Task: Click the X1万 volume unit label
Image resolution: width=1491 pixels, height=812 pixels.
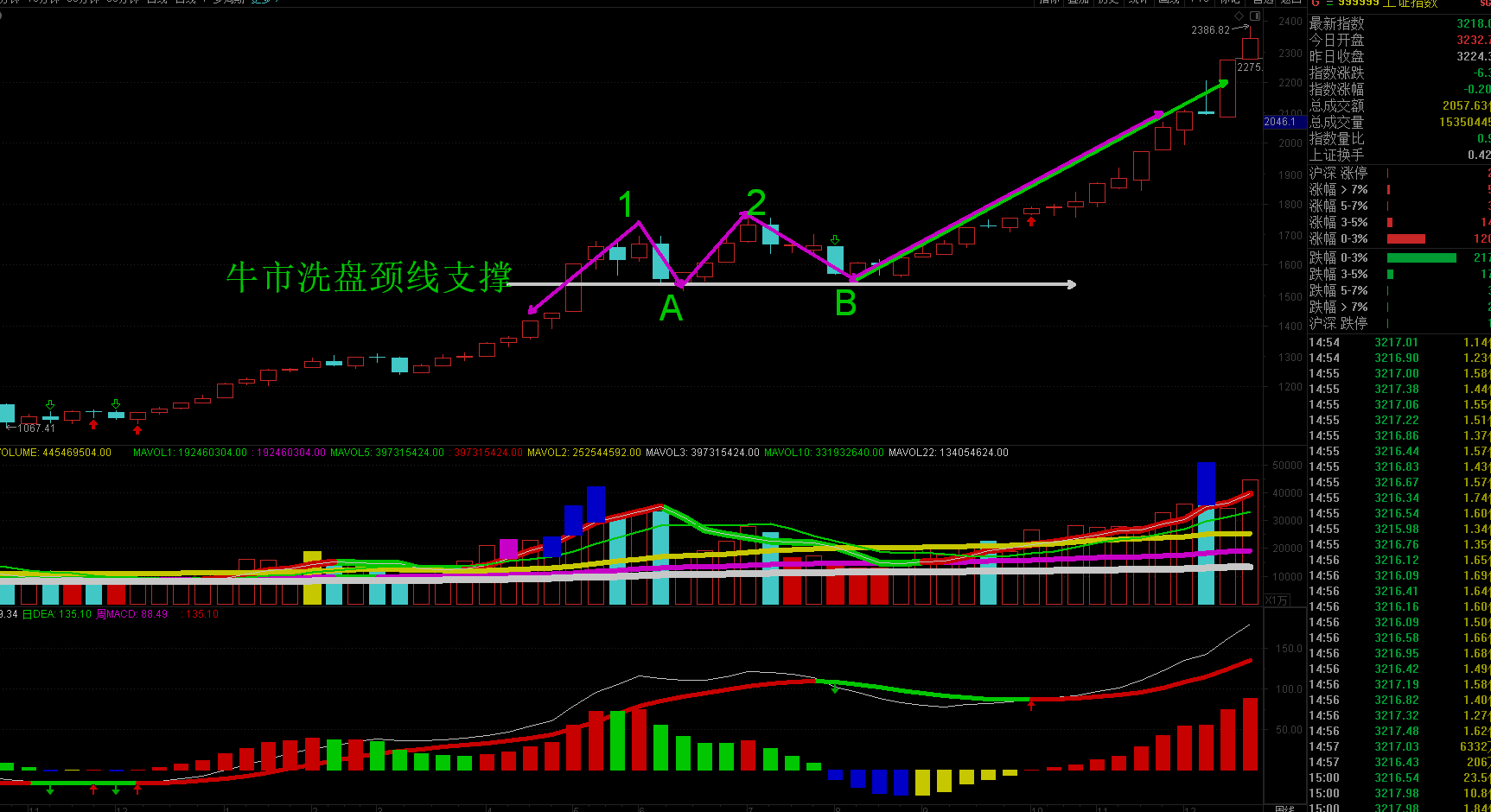Action: click(x=1277, y=600)
